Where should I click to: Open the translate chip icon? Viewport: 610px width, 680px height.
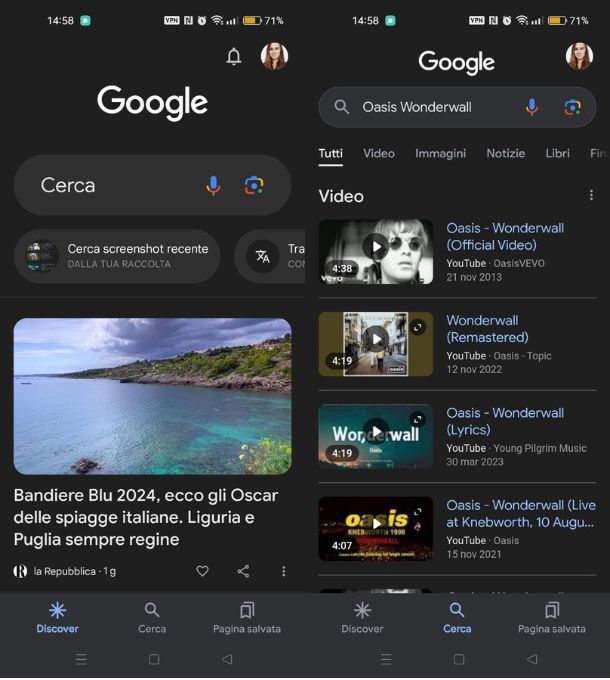(x=262, y=256)
